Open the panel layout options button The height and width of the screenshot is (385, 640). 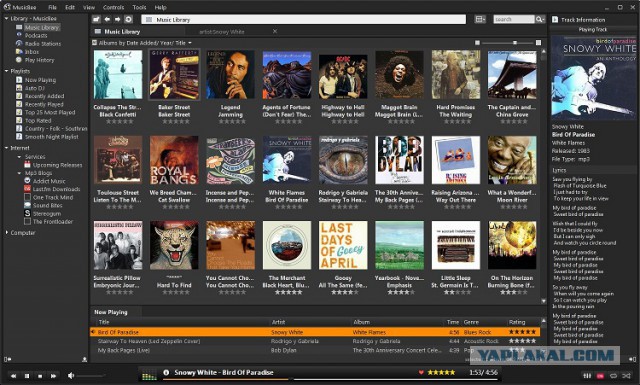pos(480,19)
